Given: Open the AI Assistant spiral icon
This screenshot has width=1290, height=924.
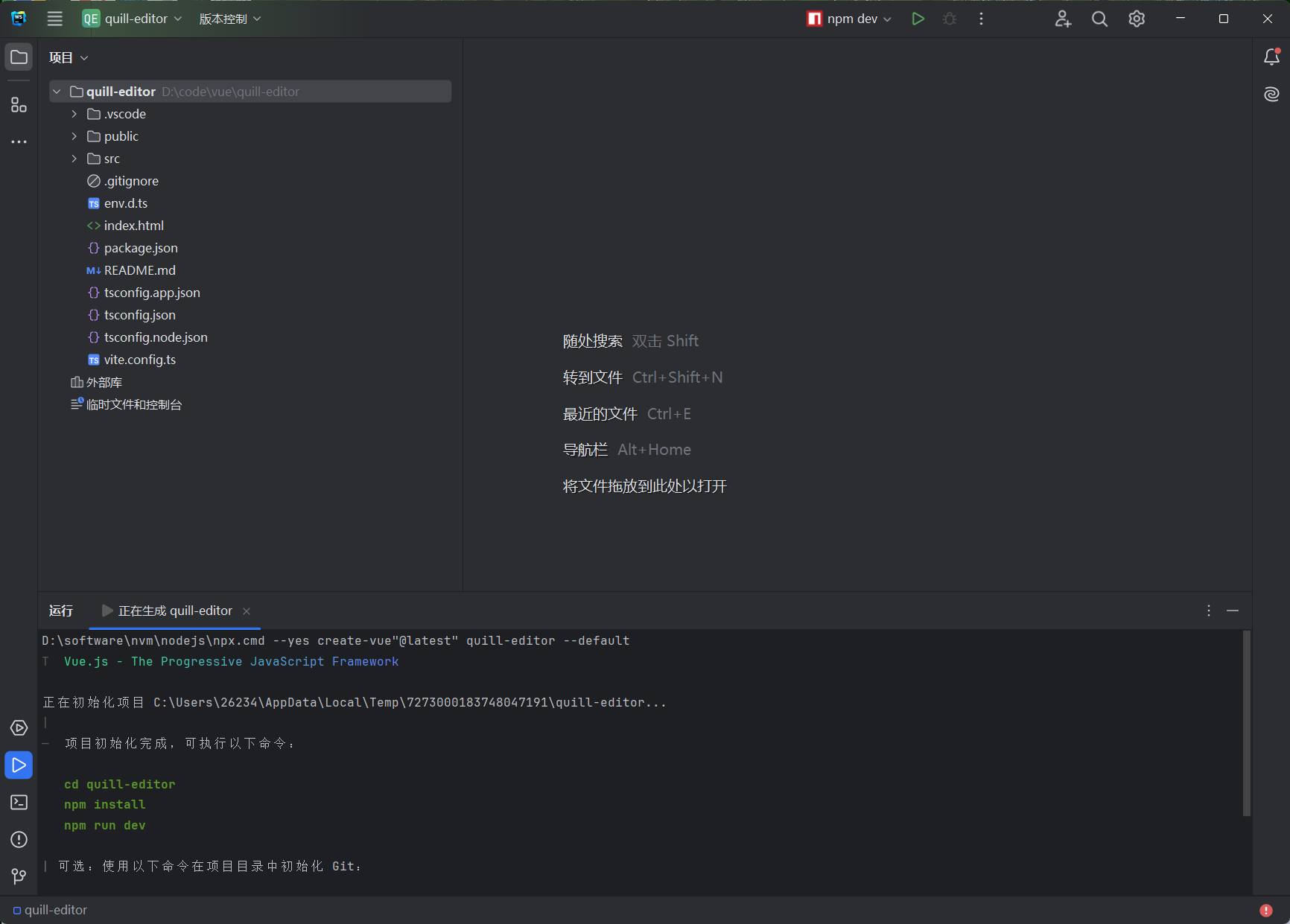Looking at the screenshot, I should (x=1271, y=94).
